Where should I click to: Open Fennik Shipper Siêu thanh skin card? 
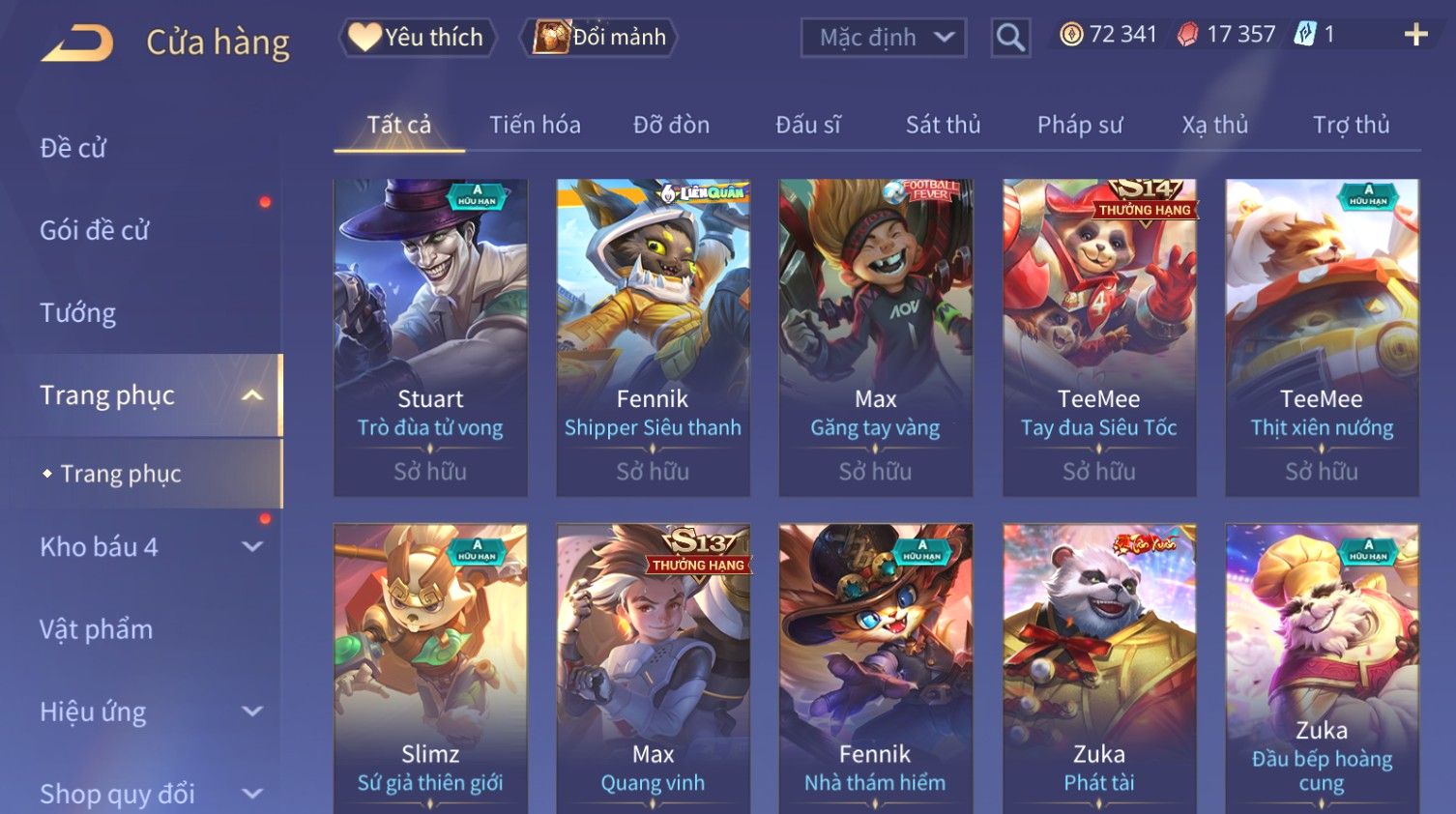coord(653,337)
